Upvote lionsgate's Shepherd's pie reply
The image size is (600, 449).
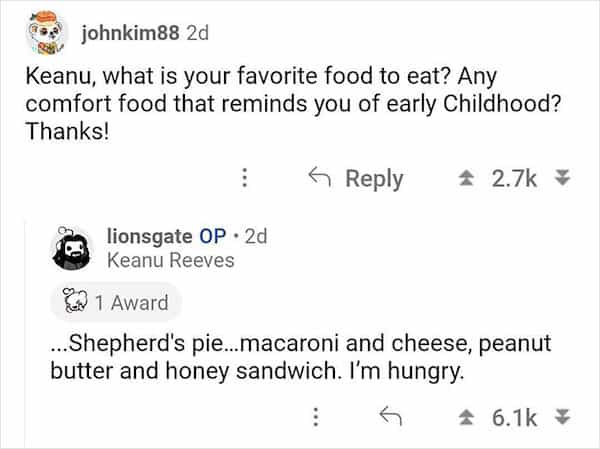[x=468, y=415]
